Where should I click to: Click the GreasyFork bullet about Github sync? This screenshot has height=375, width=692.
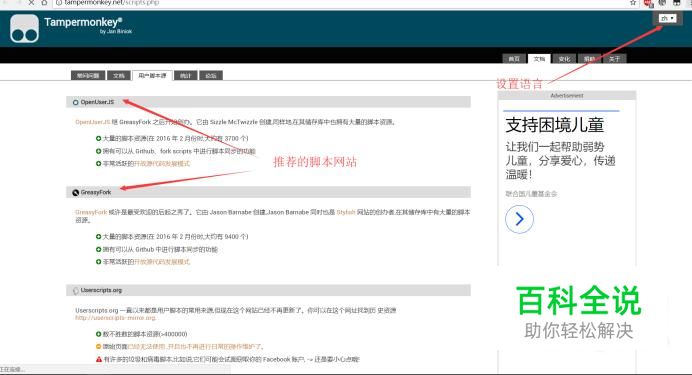(x=160, y=249)
